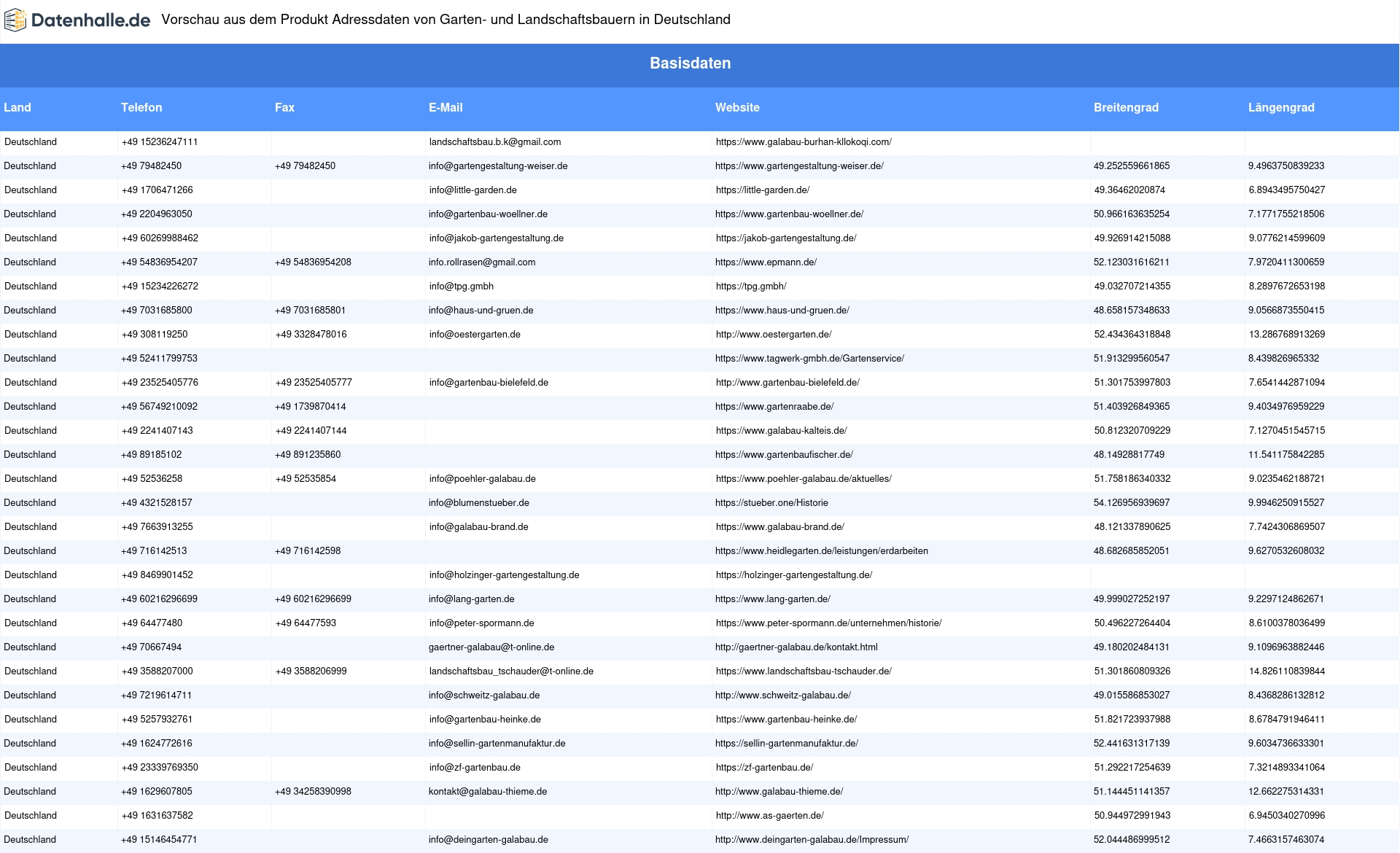The image size is (1400, 853).
Task: Open https://zf-gartenbau.de/ website cell
Action: (x=765, y=768)
